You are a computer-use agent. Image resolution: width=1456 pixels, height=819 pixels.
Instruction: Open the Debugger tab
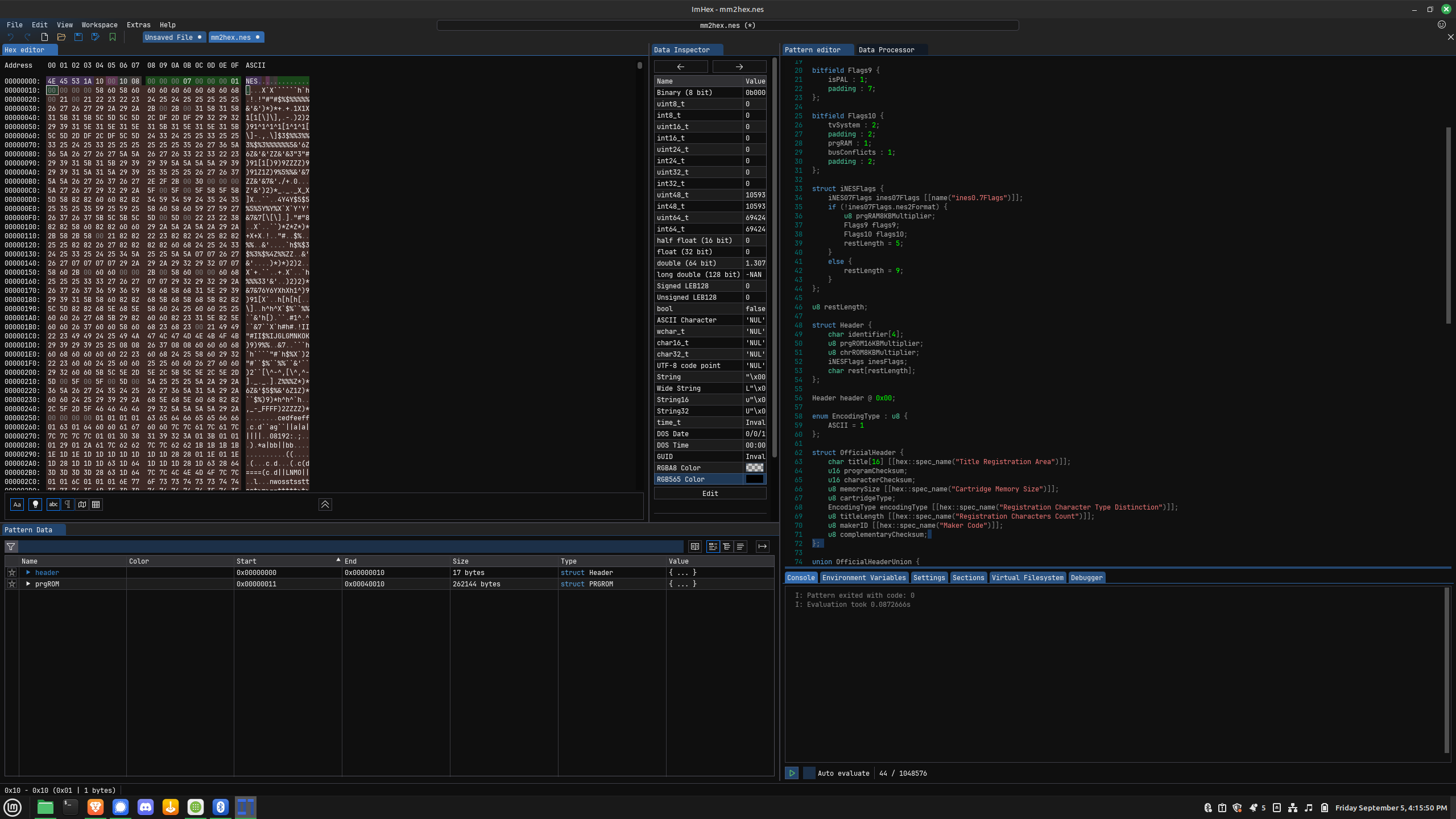(x=1086, y=578)
